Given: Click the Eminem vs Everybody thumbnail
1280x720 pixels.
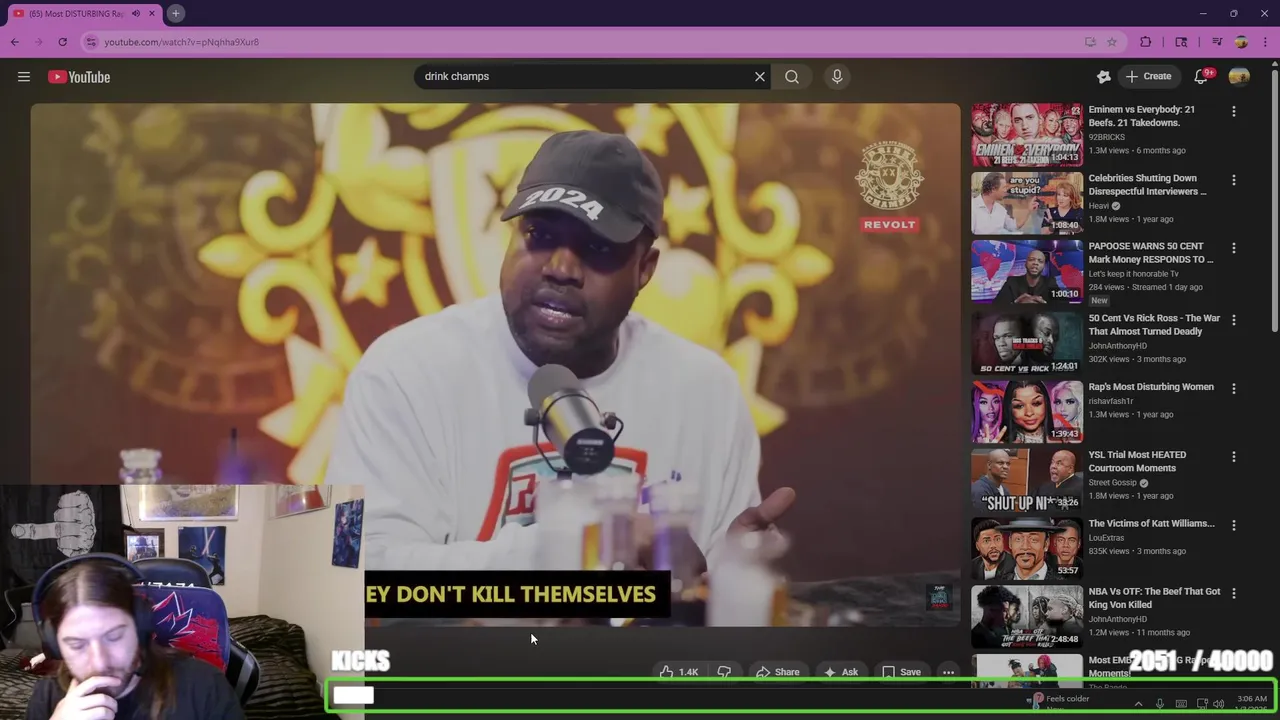Looking at the screenshot, I should (1027, 135).
